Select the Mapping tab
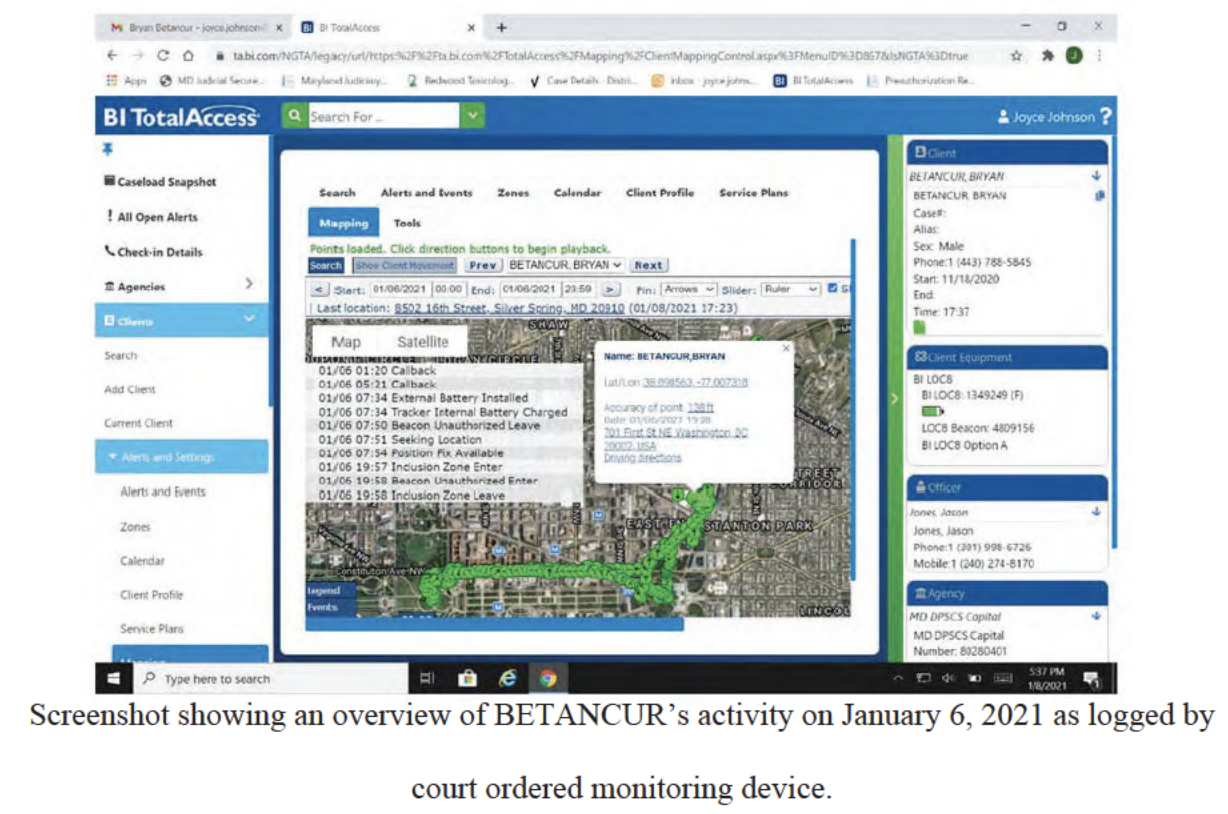 (x=343, y=224)
